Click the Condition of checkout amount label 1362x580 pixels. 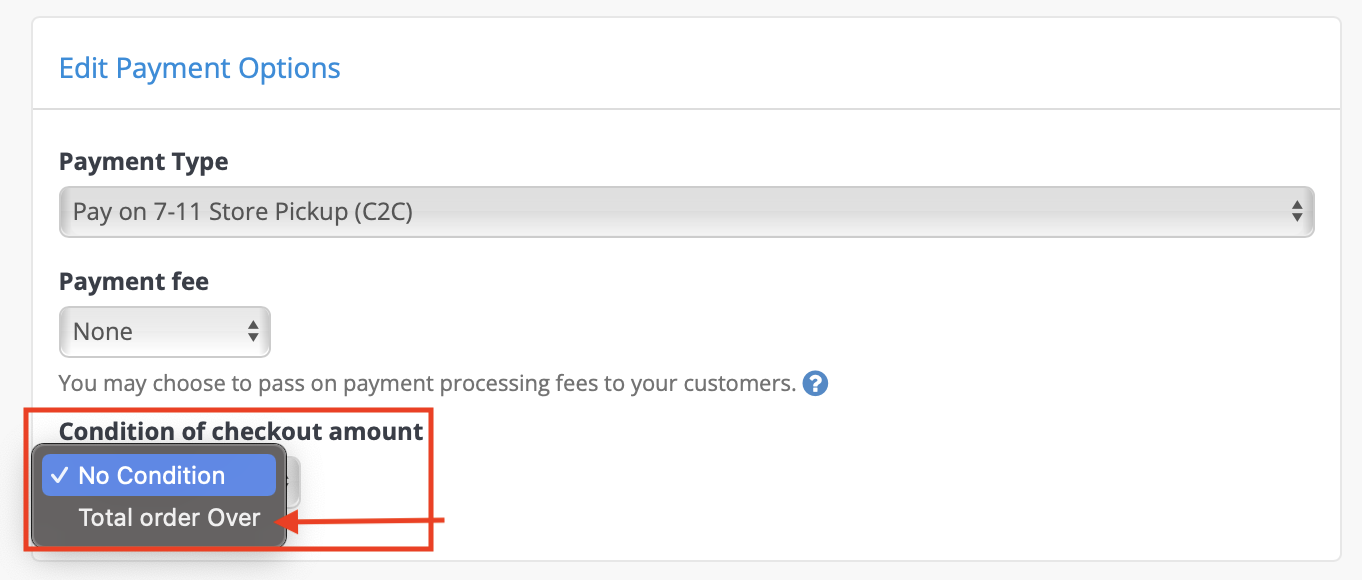(241, 431)
